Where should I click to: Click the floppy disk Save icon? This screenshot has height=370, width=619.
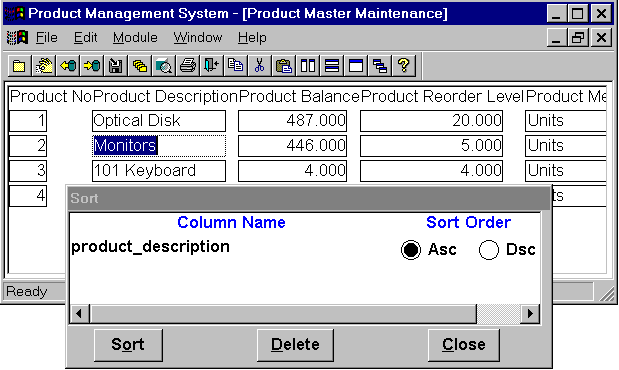[116, 66]
